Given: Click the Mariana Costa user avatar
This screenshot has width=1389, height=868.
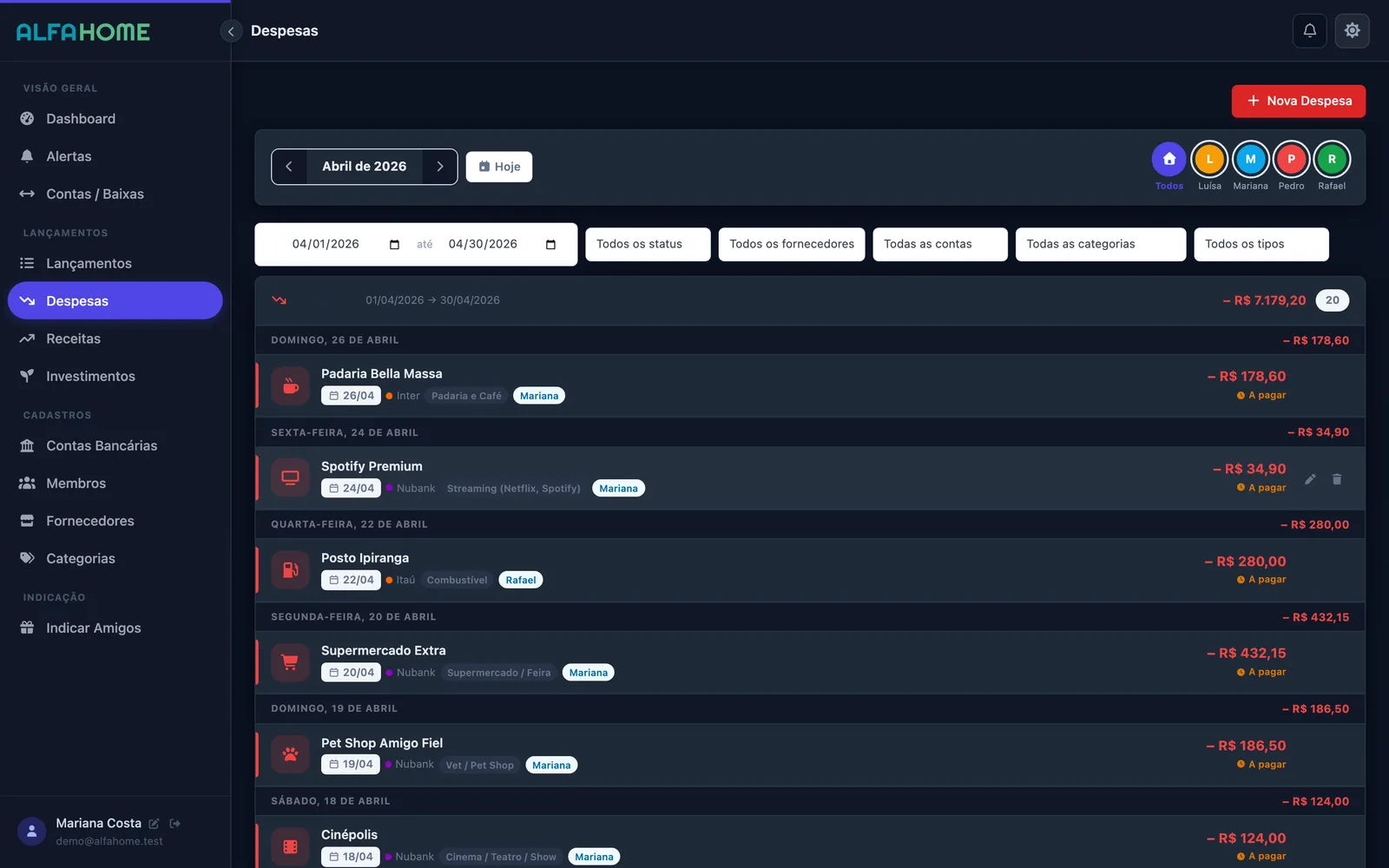Looking at the screenshot, I should (x=31, y=832).
